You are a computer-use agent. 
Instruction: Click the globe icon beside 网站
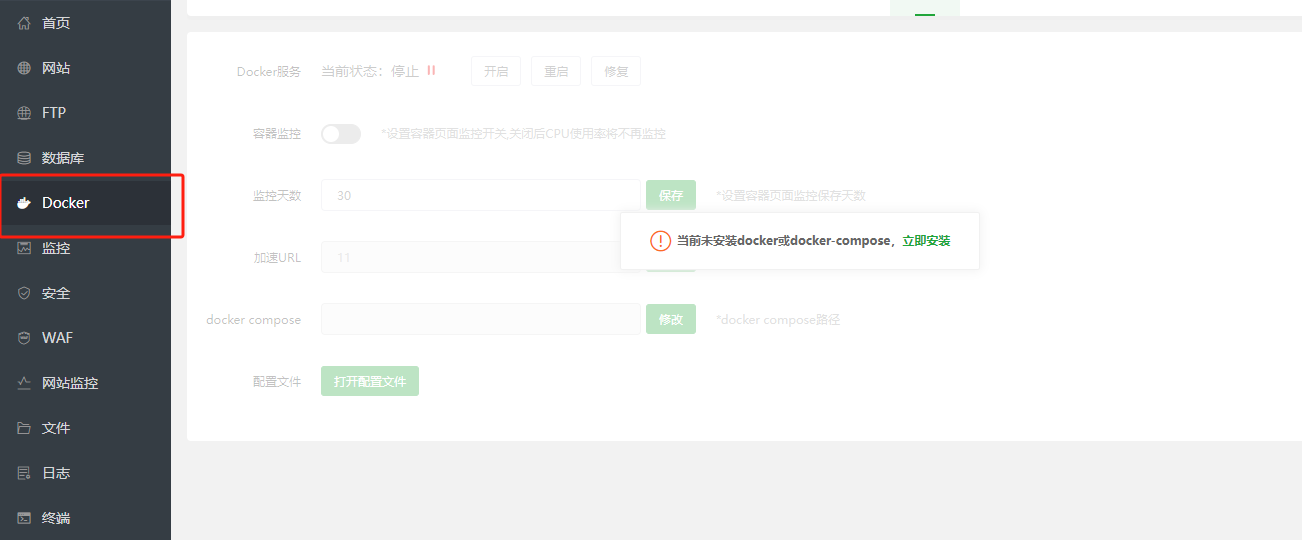pos(25,68)
